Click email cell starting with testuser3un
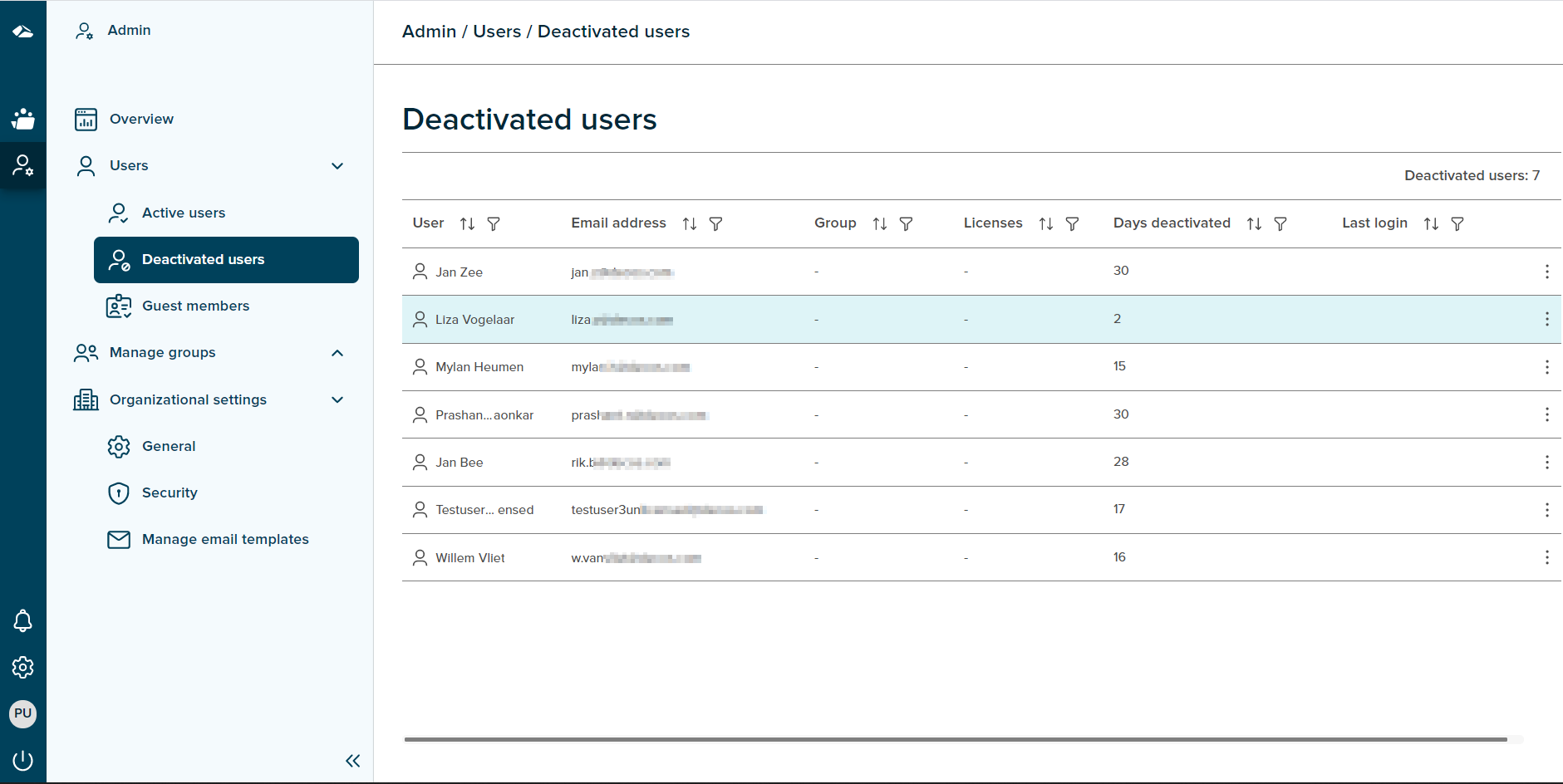 pyautogui.click(x=666, y=510)
